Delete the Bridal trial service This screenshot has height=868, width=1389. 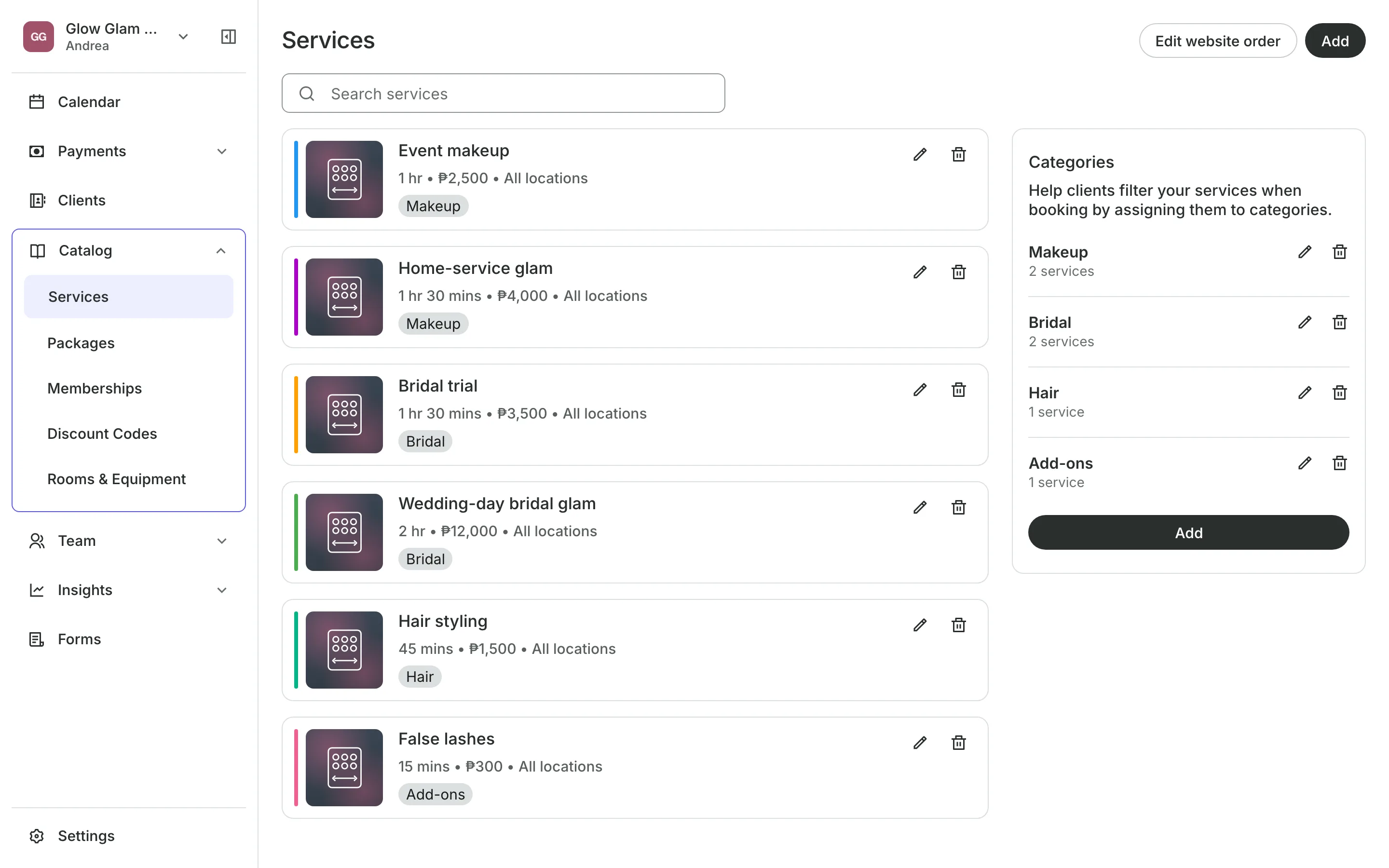pyautogui.click(x=958, y=390)
